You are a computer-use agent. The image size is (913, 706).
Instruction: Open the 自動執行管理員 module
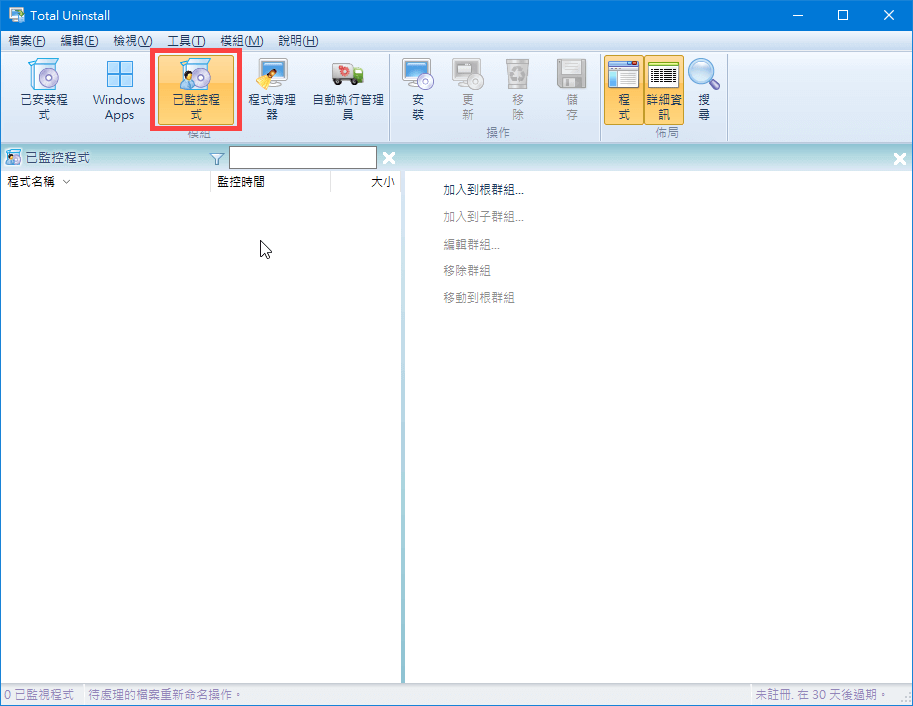click(348, 90)
